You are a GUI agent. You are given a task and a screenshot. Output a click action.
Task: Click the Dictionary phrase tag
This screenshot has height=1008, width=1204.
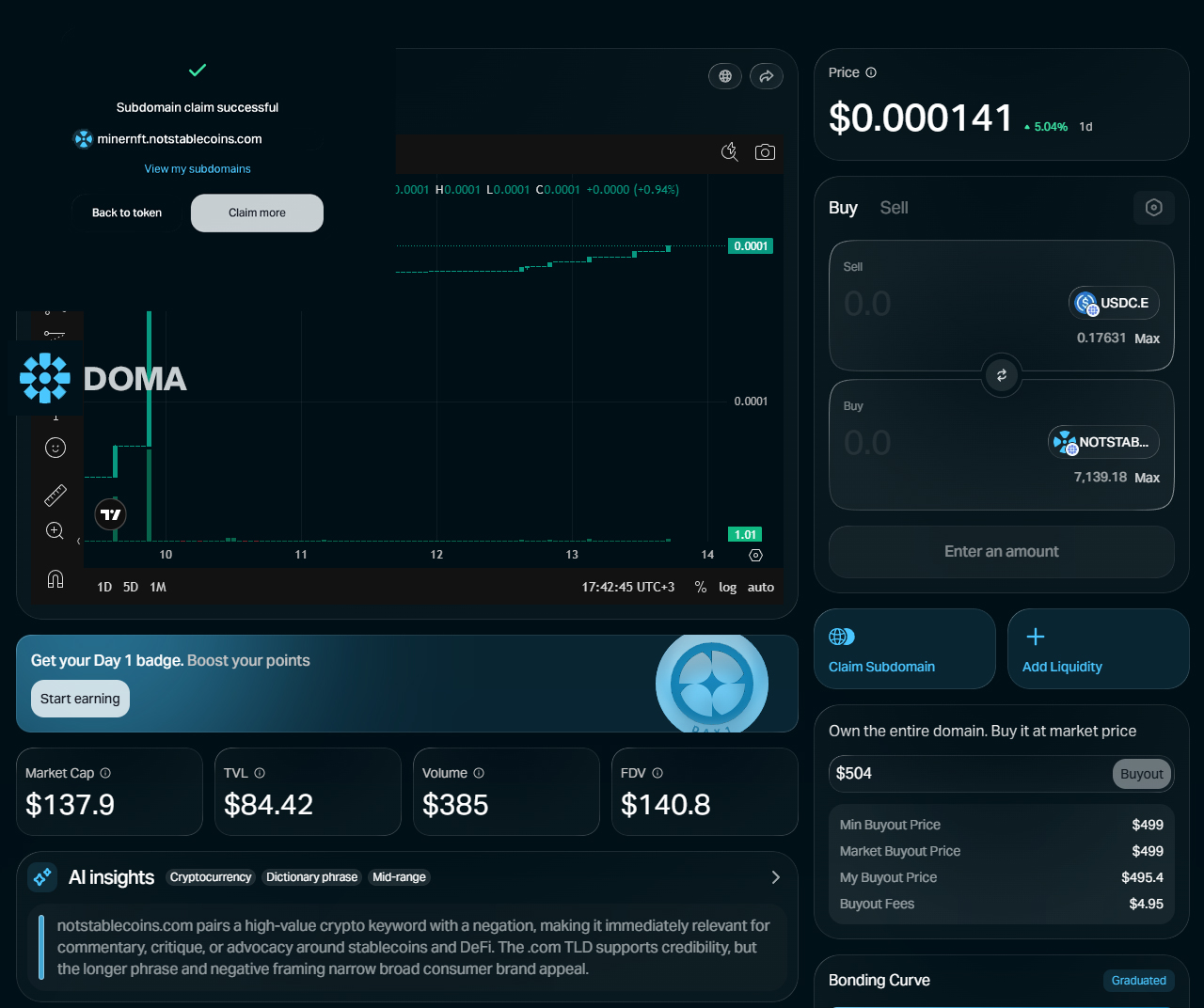312,877
